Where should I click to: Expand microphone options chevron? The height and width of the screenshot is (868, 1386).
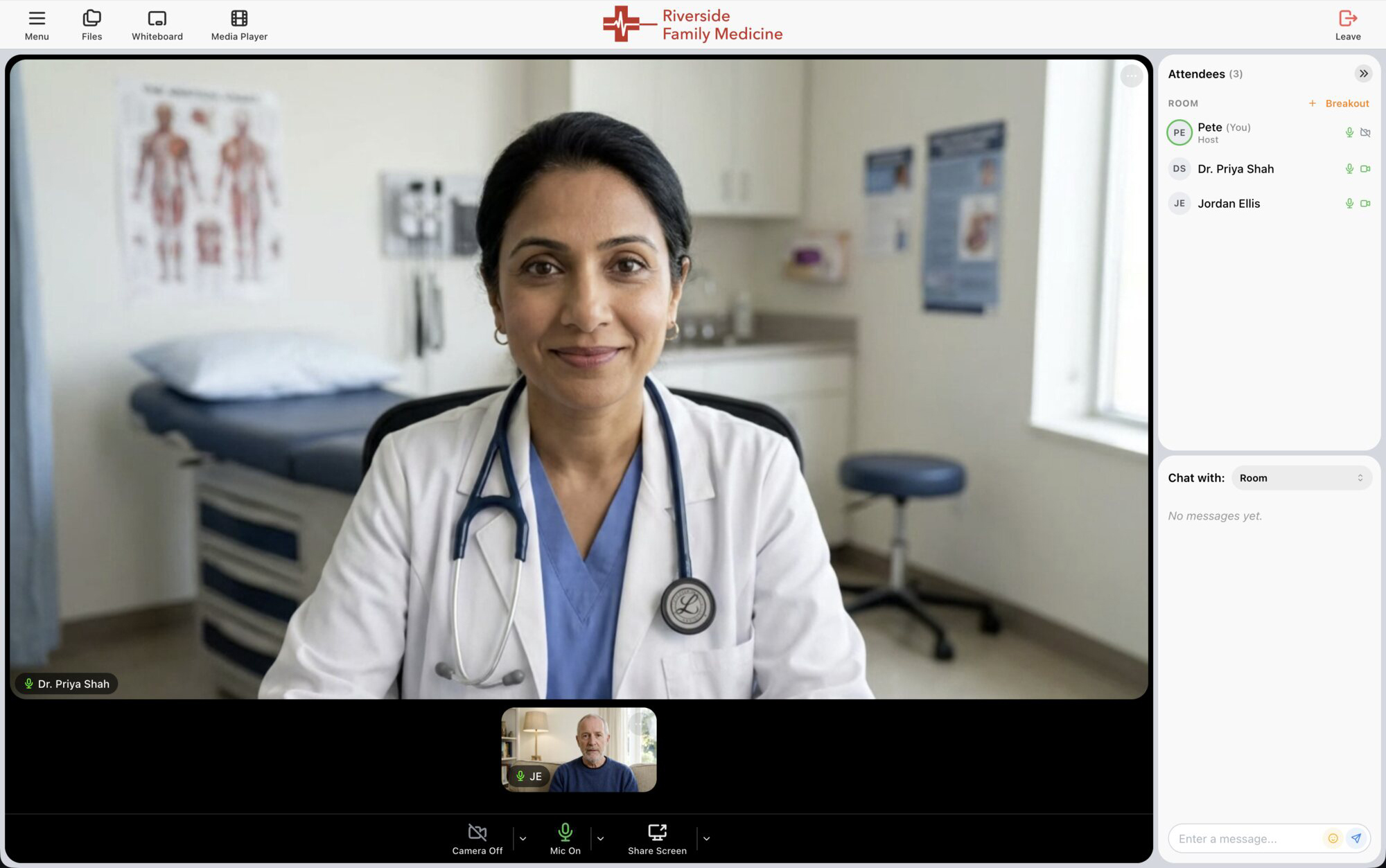600,839
